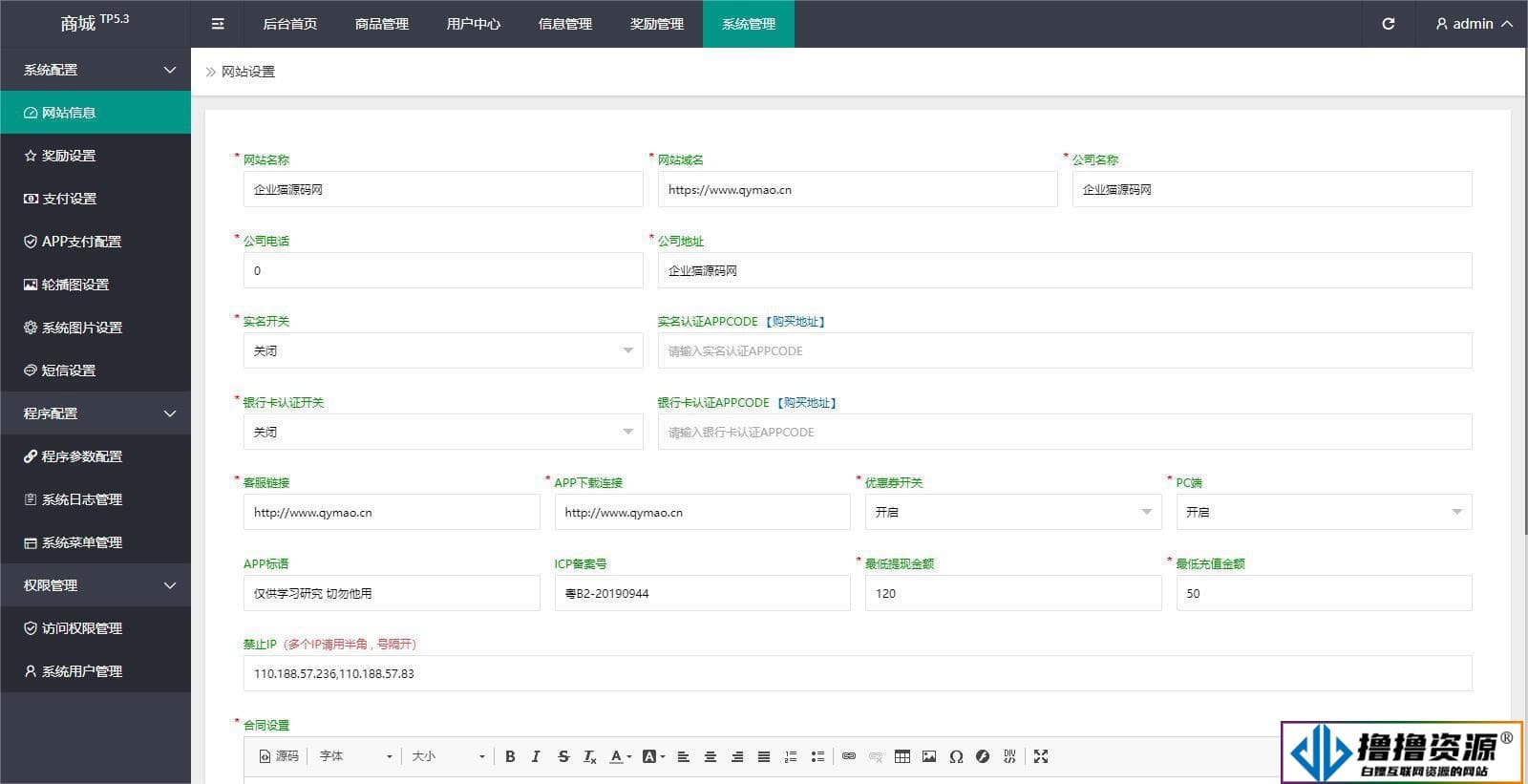Focus the 最低提现金额 input field
The height and width of the screenshot is (784, 1528).
(1013, 593)
